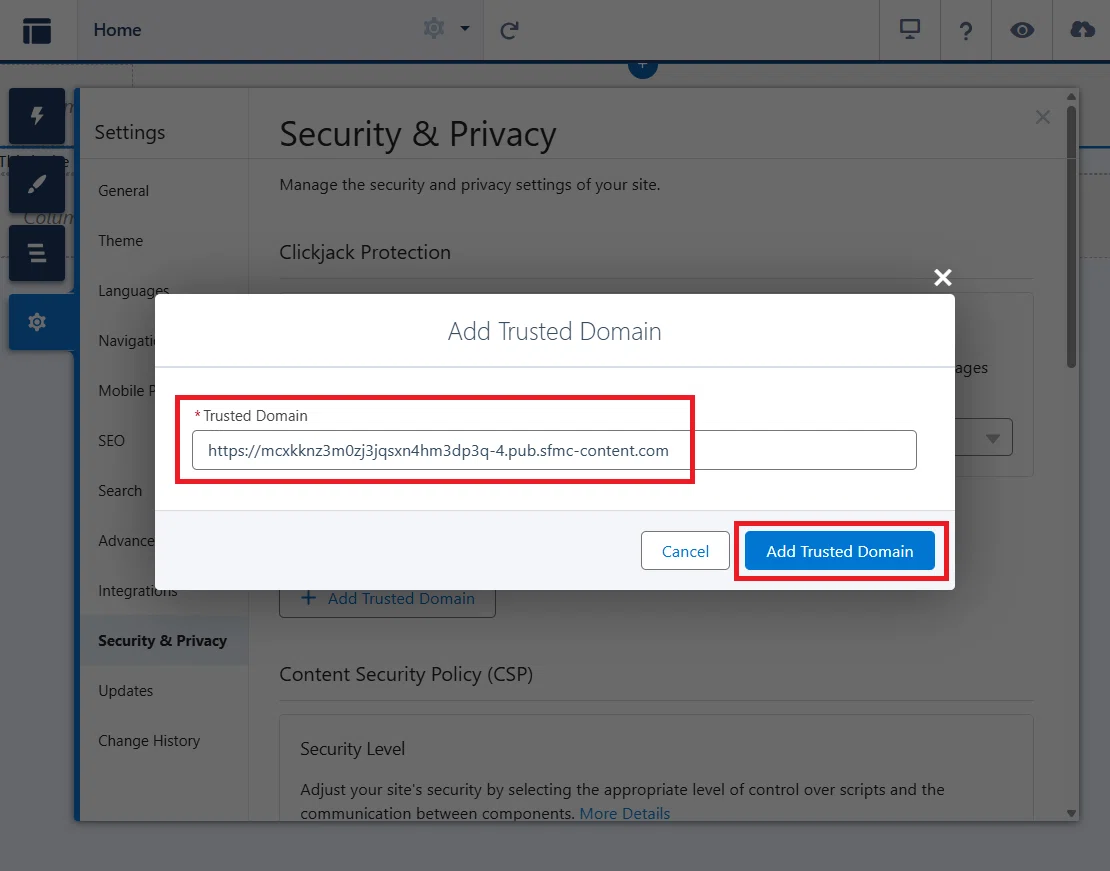
Task: Expand the clickjack protection level dropdown
Action: [992, 438]
